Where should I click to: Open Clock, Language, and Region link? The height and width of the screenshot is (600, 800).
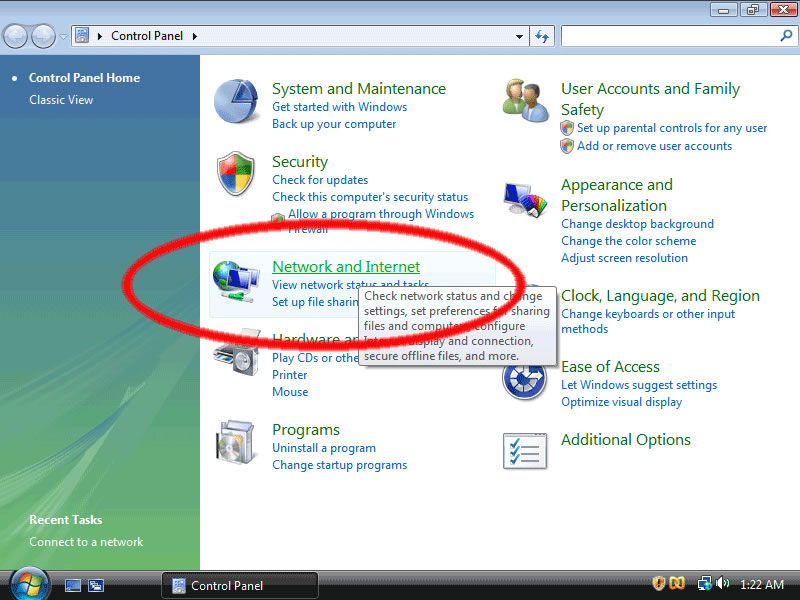point(660,296)
